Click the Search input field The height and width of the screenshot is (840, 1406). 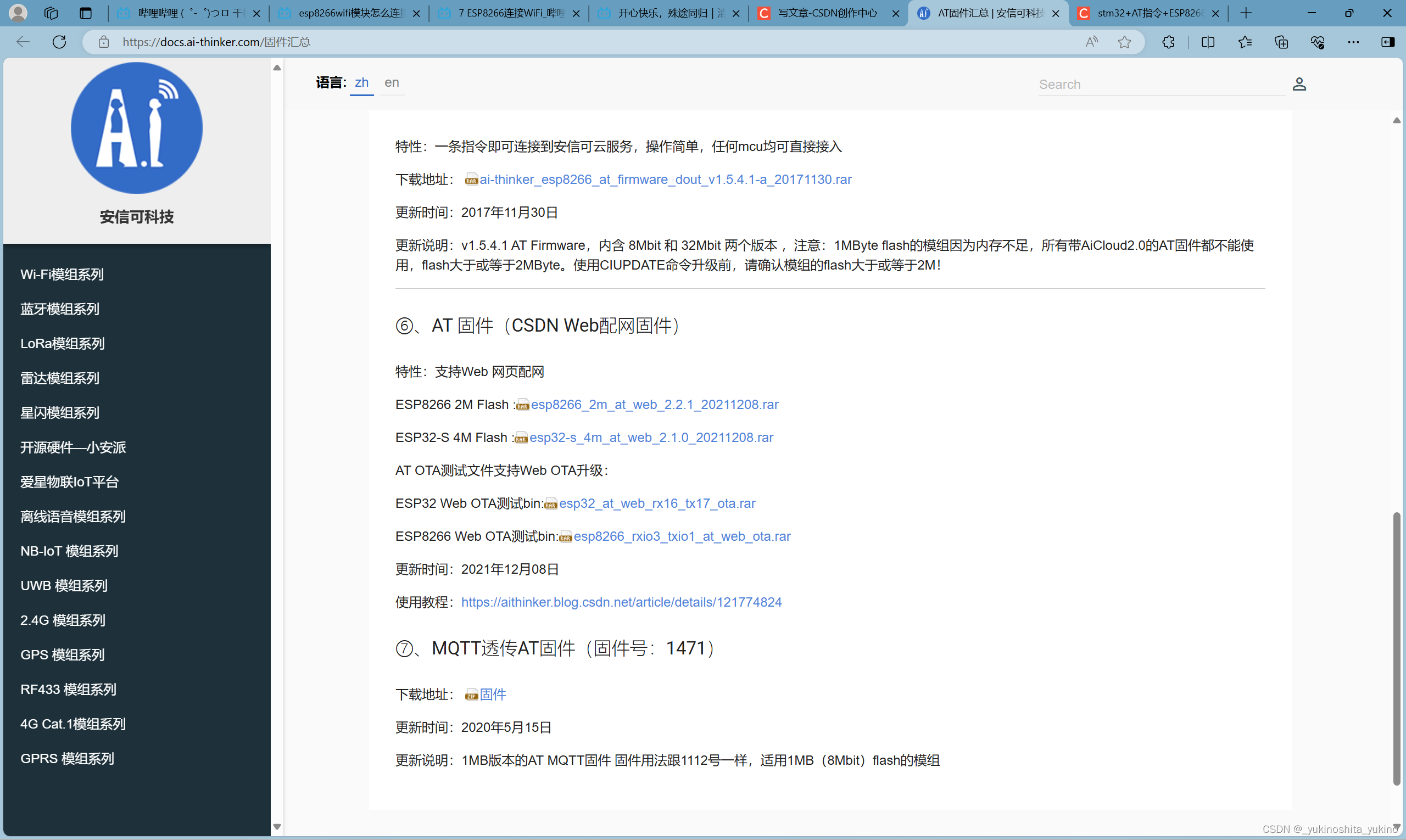coord(1162,85)
